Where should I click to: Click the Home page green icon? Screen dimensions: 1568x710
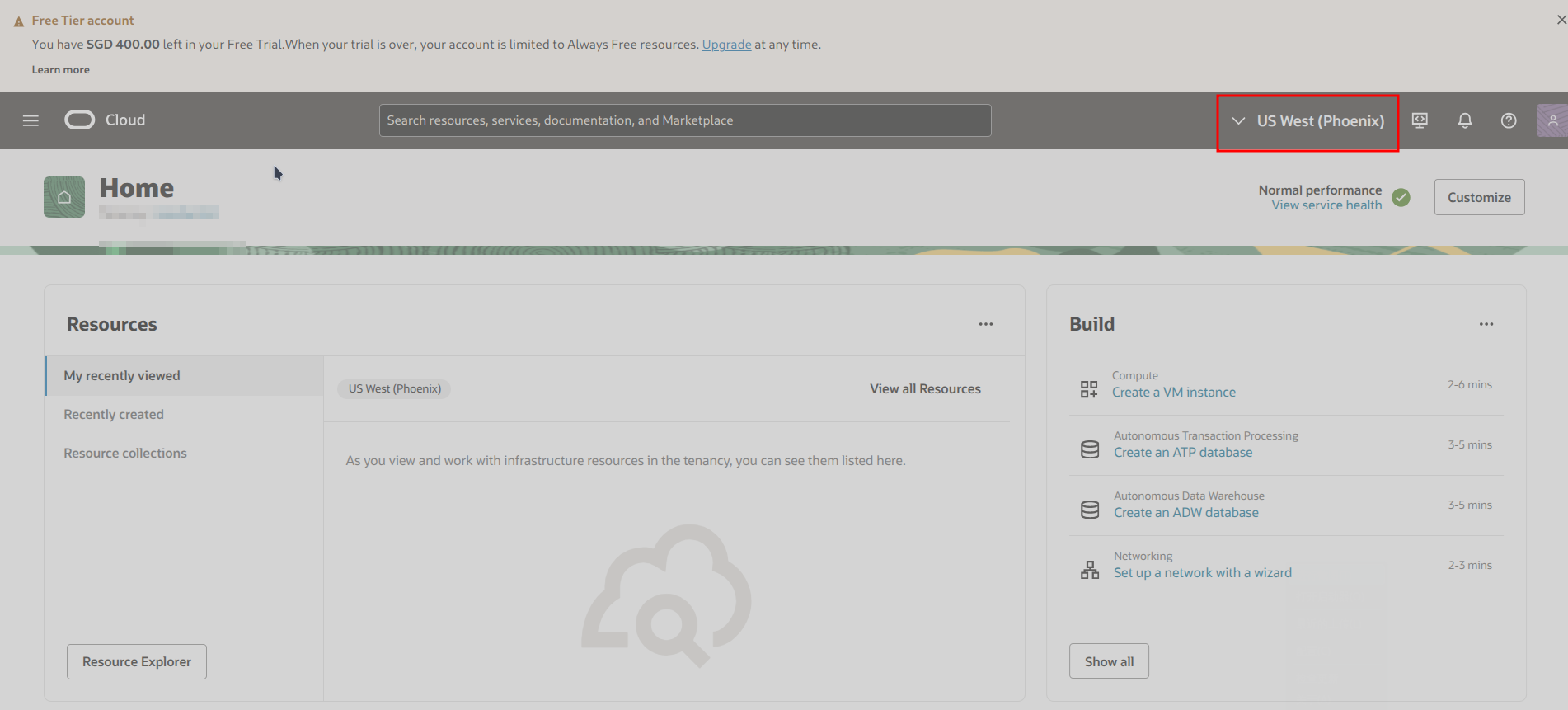[x=64, y=197]
